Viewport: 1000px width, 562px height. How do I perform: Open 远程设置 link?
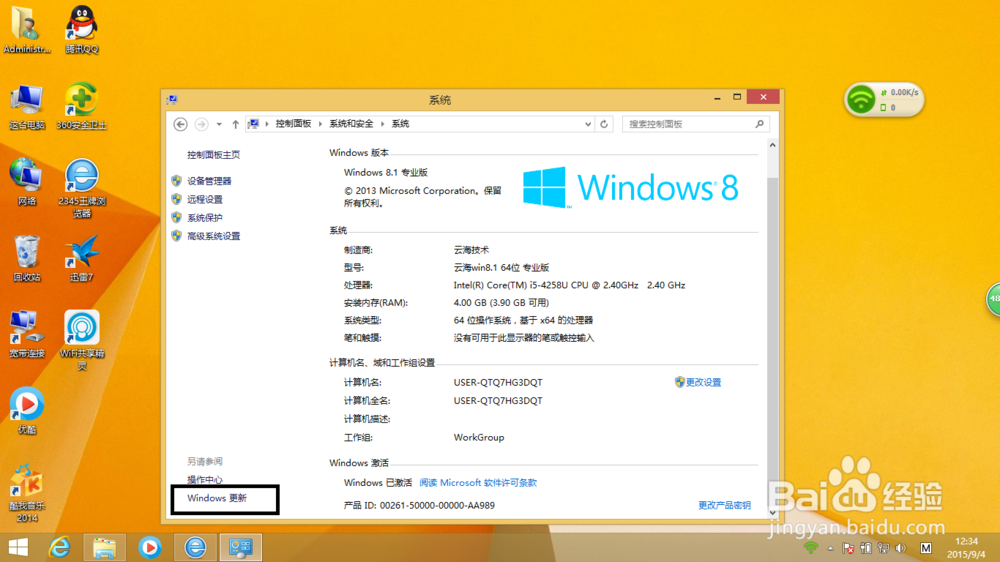click(205, 200)
